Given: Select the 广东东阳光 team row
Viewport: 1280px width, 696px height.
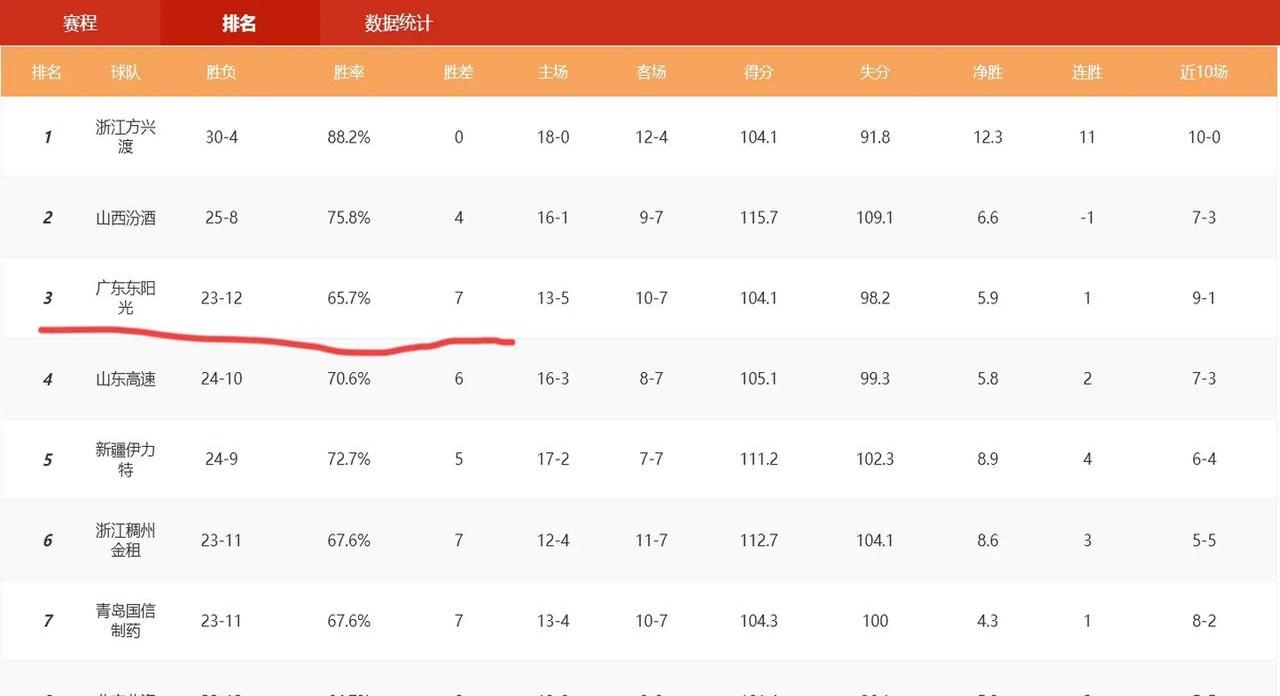Looking at the screenshot, I should click(125, 297).
